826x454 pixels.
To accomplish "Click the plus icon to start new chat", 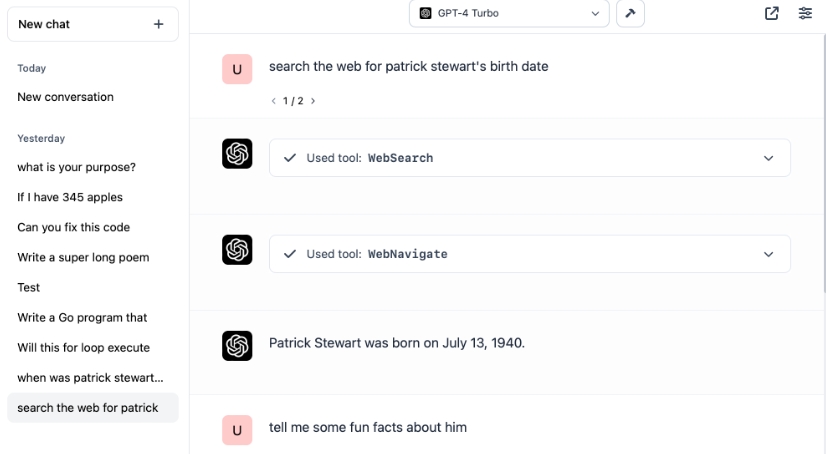I will (158, 24).
